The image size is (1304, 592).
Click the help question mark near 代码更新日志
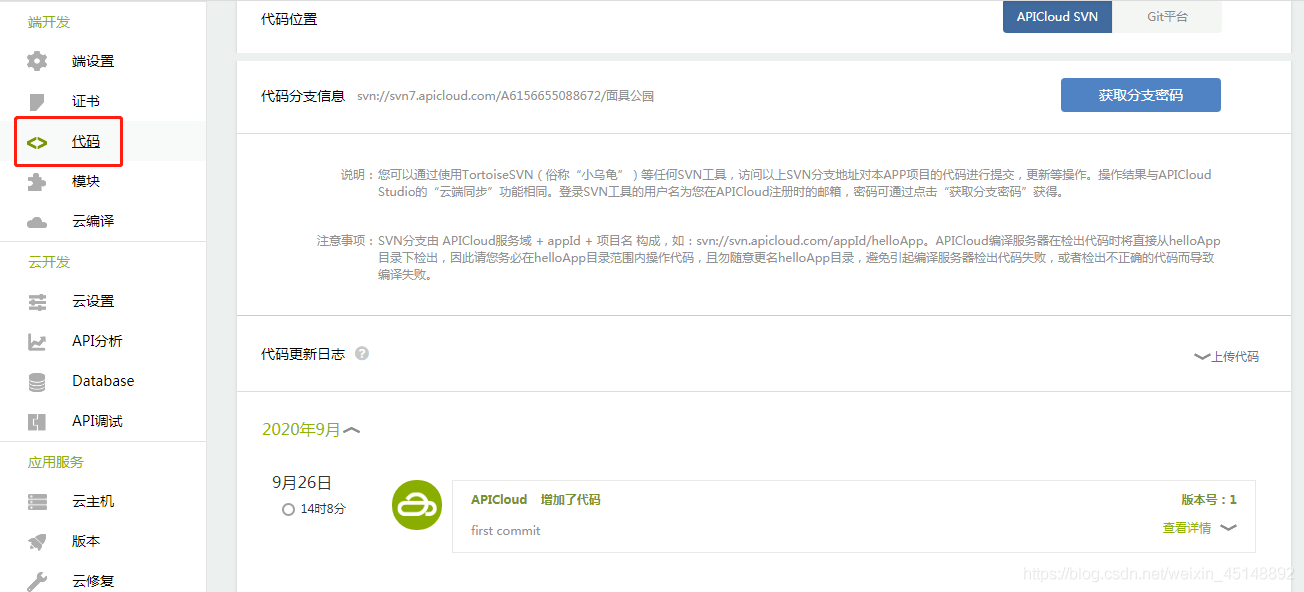point(362,353)
